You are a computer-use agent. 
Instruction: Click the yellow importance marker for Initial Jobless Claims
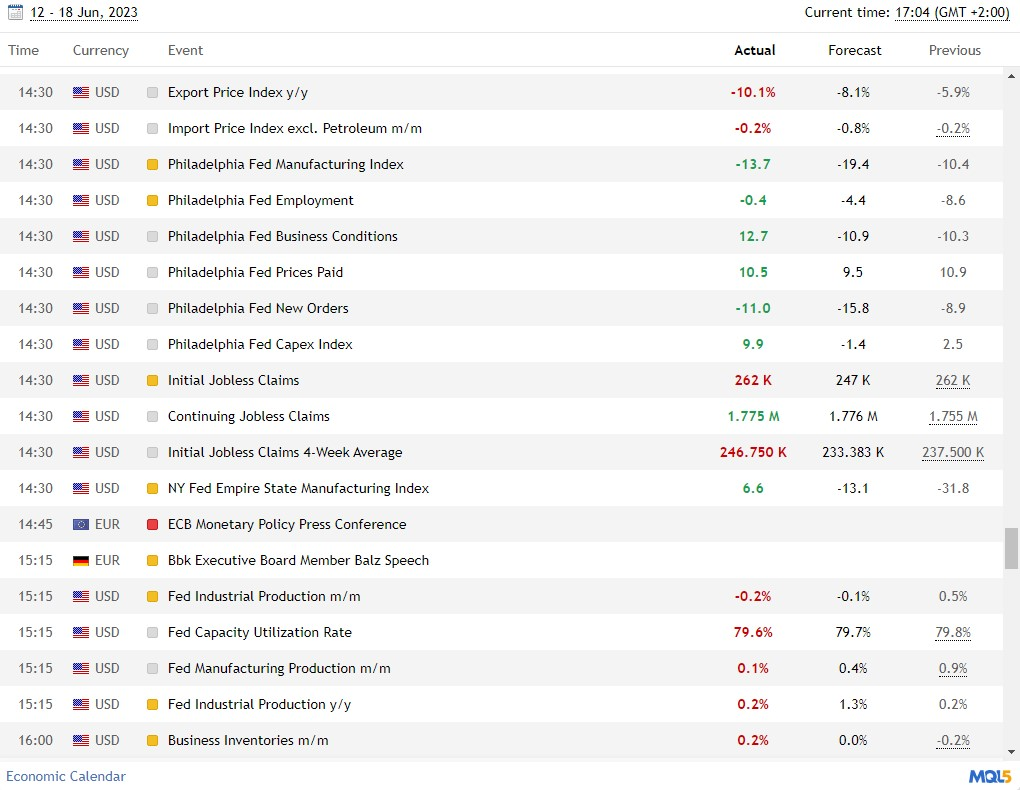click(x=153, y=380)
